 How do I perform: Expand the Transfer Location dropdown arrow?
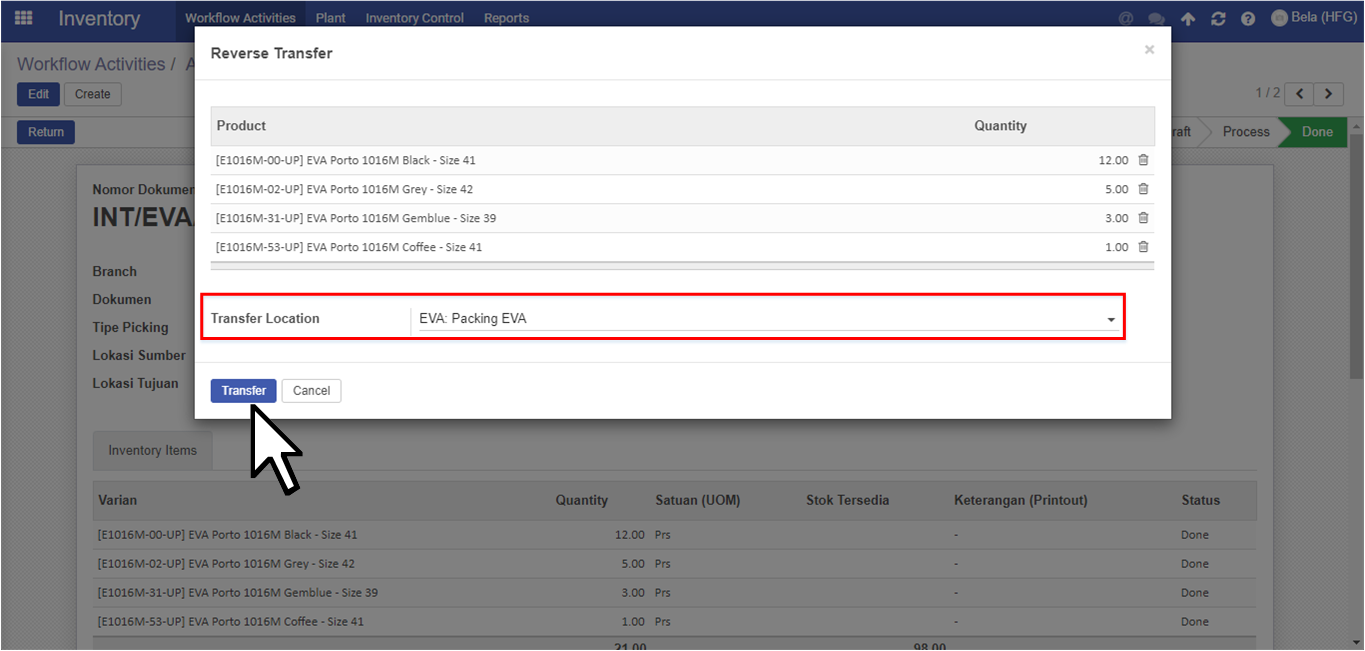[x=1111, y=319]
